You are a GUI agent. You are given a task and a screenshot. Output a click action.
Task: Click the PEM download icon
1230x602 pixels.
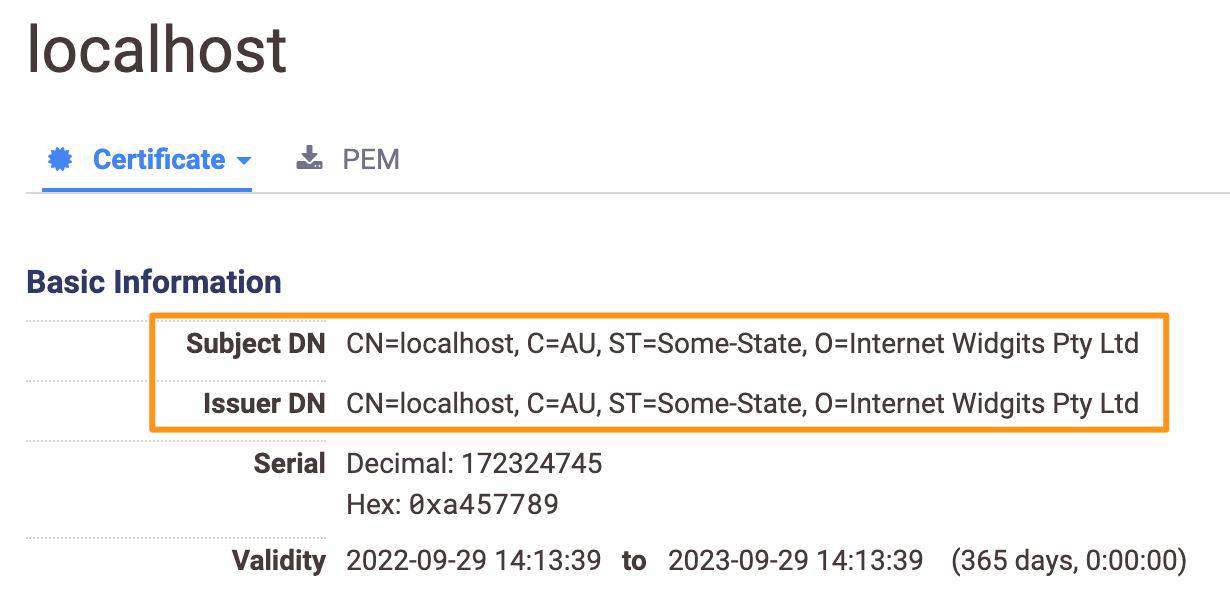(x=309, y=159)
